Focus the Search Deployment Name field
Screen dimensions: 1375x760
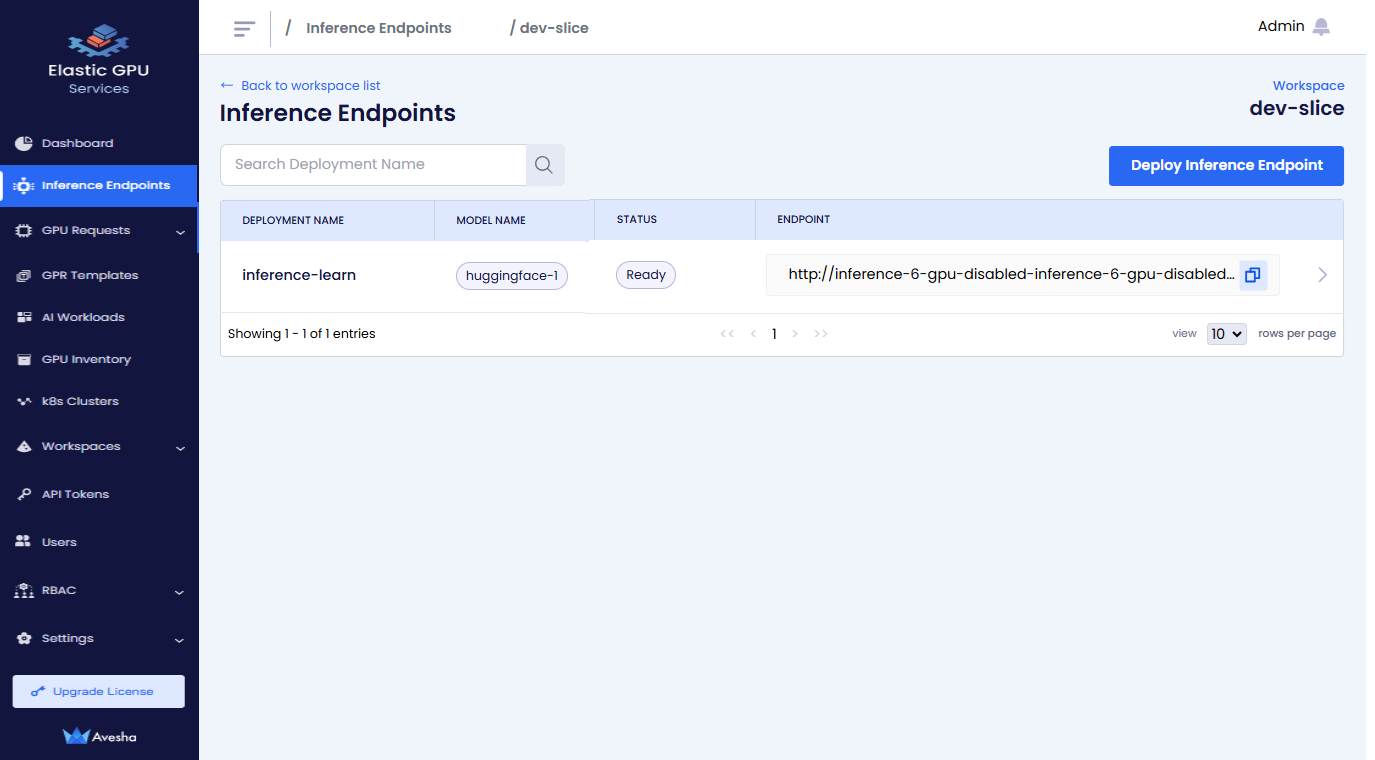tap(373, 165)
